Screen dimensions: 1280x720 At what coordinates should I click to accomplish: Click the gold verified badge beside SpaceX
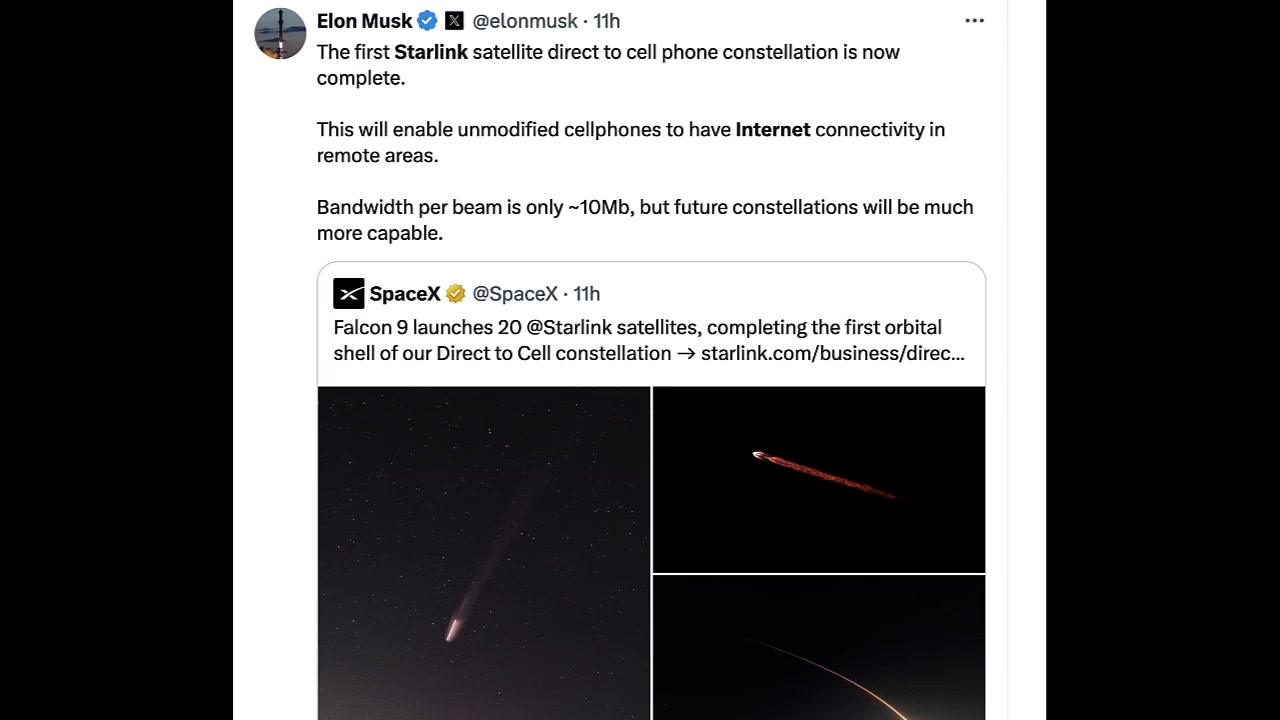(x=455, y=293)
